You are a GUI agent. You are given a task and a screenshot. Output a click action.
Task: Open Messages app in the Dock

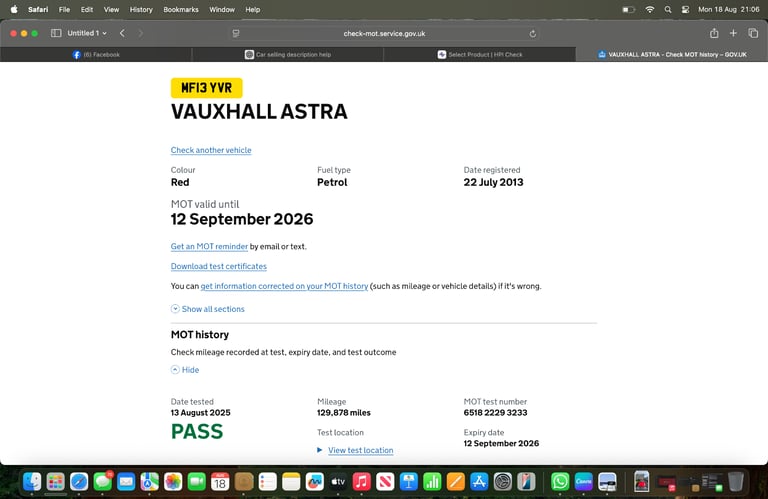(x=102, y=482)
